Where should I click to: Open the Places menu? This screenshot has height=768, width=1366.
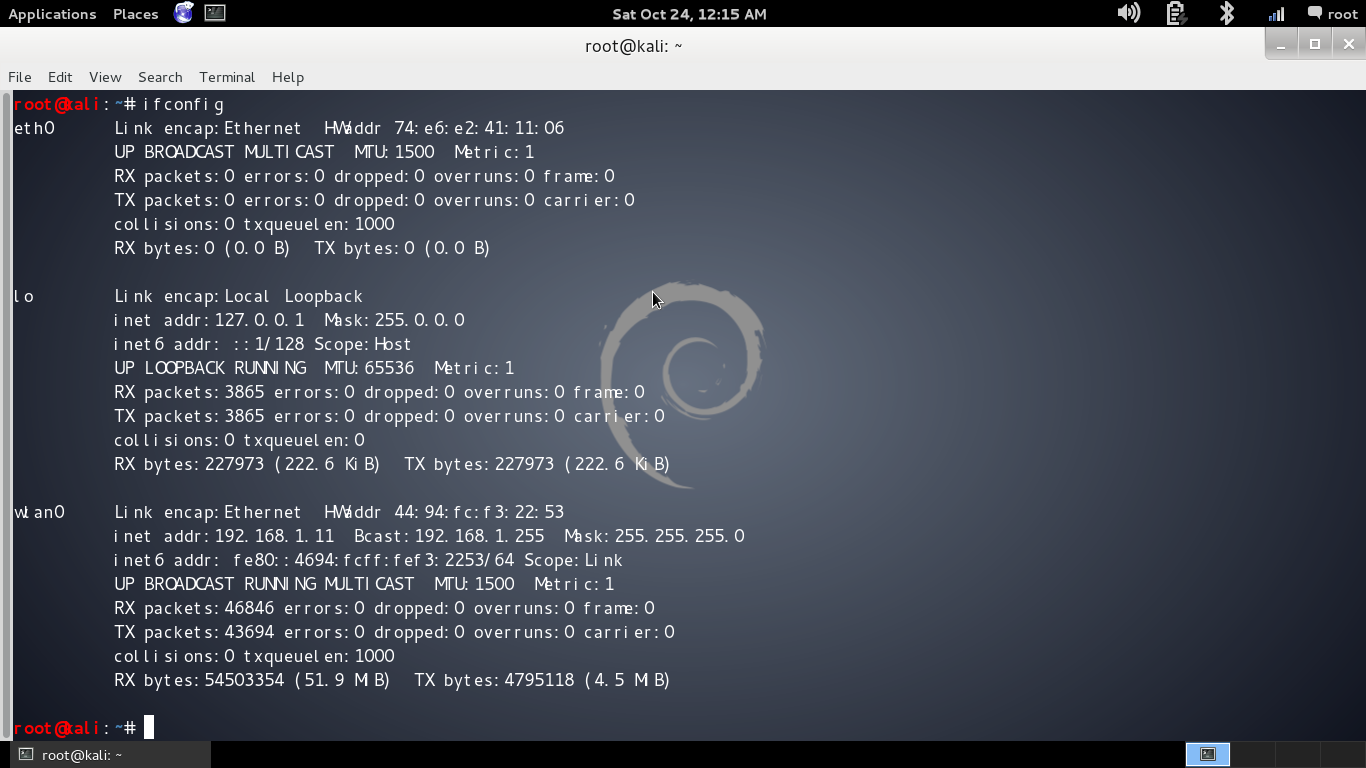(x=136, y=14)
